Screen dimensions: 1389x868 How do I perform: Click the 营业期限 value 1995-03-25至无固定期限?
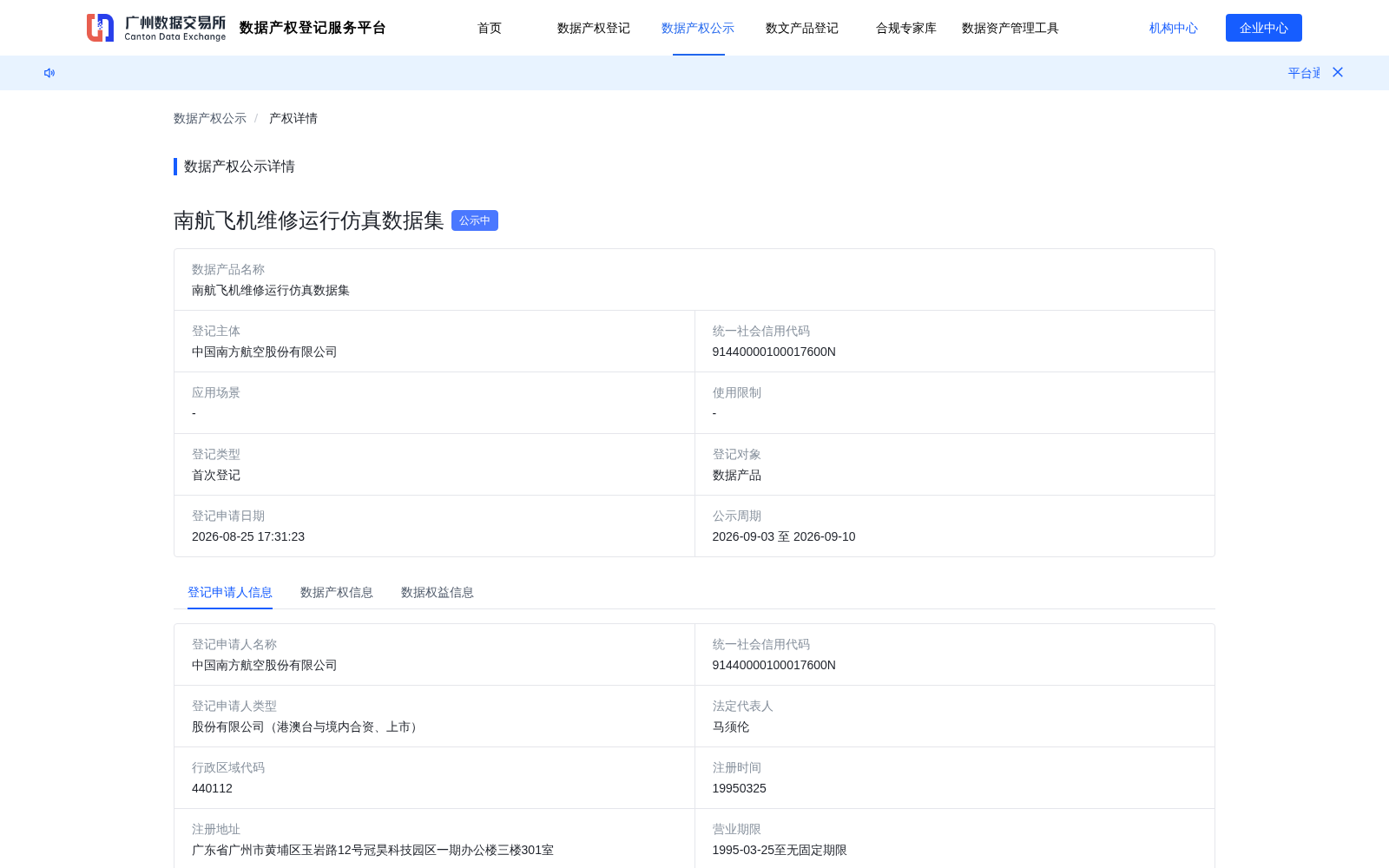780,850
